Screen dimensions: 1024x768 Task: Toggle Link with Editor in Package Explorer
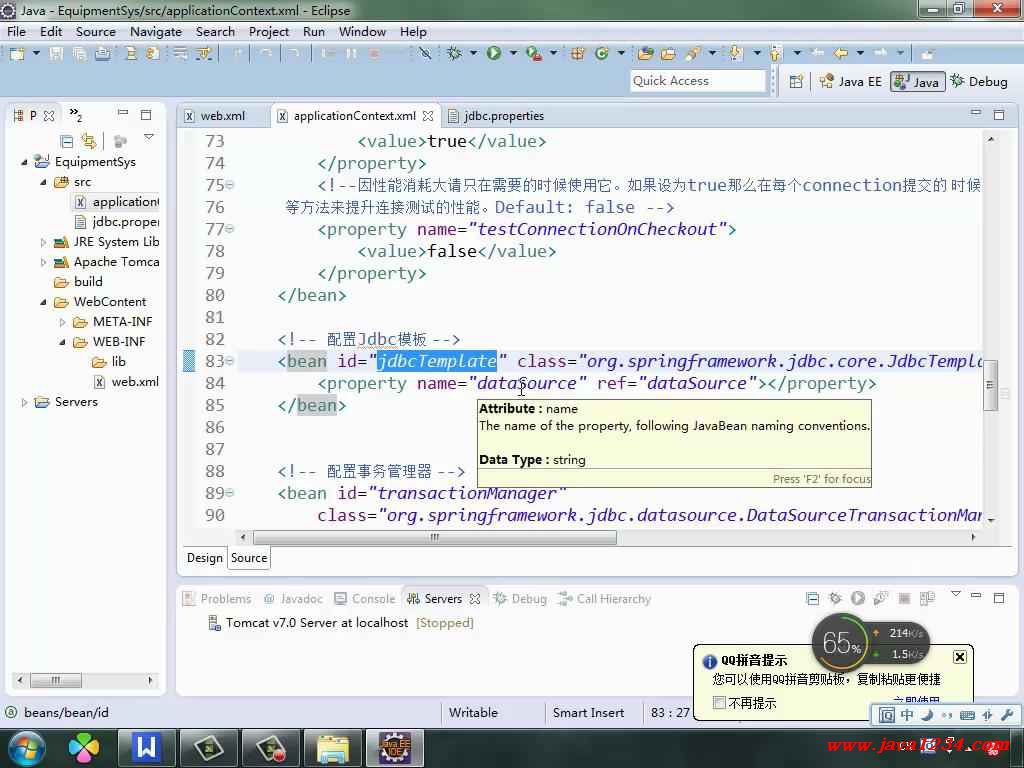tap(88, 141)
